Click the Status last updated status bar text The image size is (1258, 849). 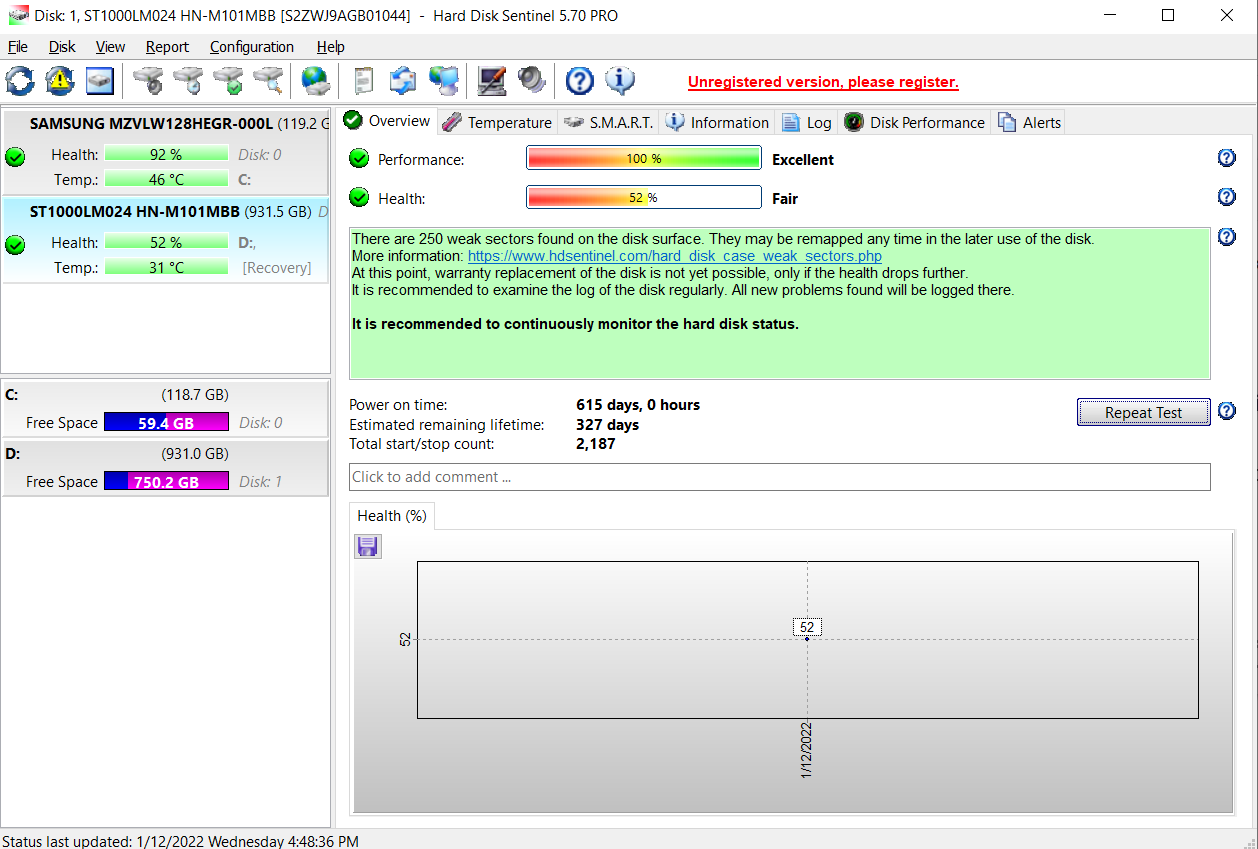(x=181, y=841)
